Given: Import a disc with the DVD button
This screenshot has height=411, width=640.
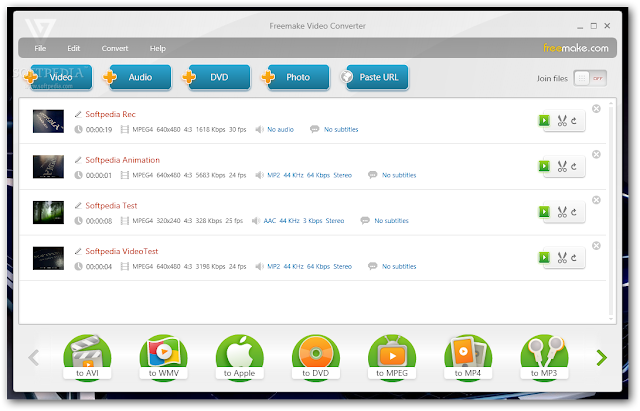Looking at the screenshot, I should 217,77.
